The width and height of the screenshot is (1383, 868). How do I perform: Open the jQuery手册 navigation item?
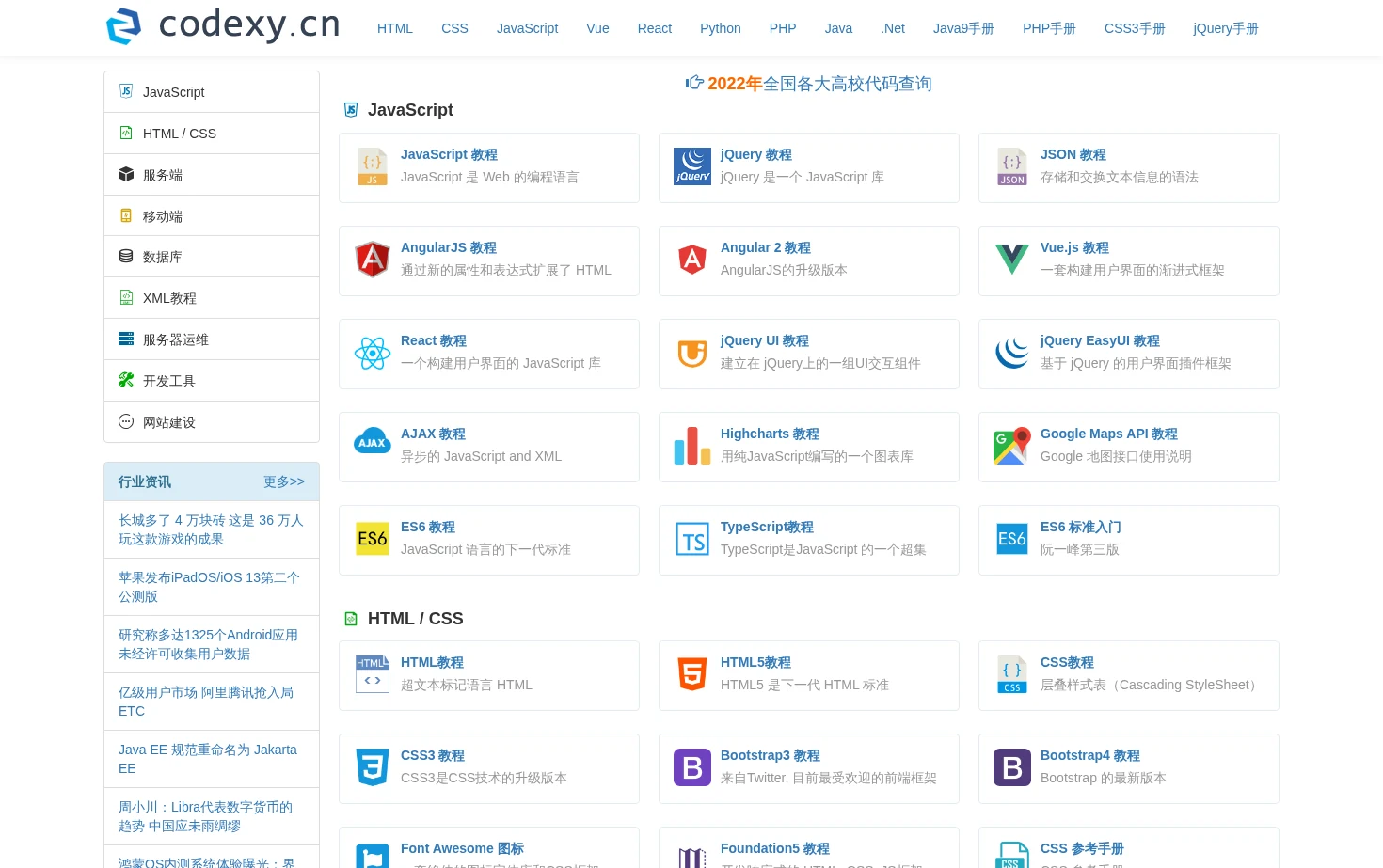point(1226,28)
